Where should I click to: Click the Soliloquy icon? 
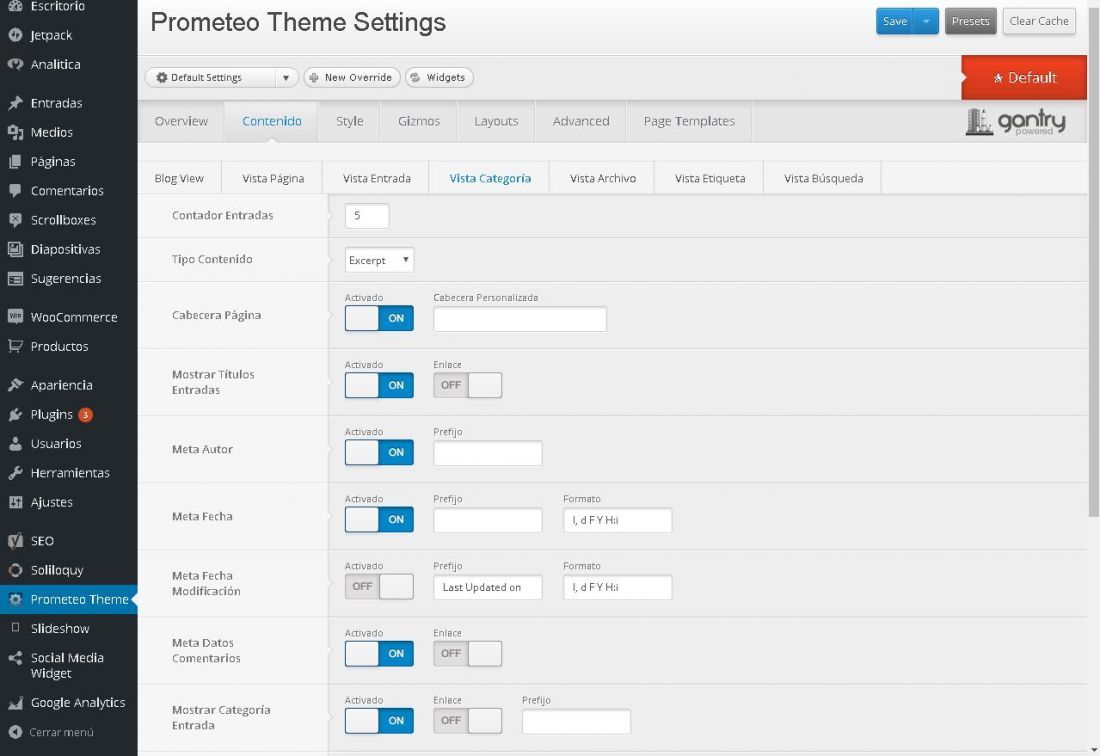pos(15,570)
